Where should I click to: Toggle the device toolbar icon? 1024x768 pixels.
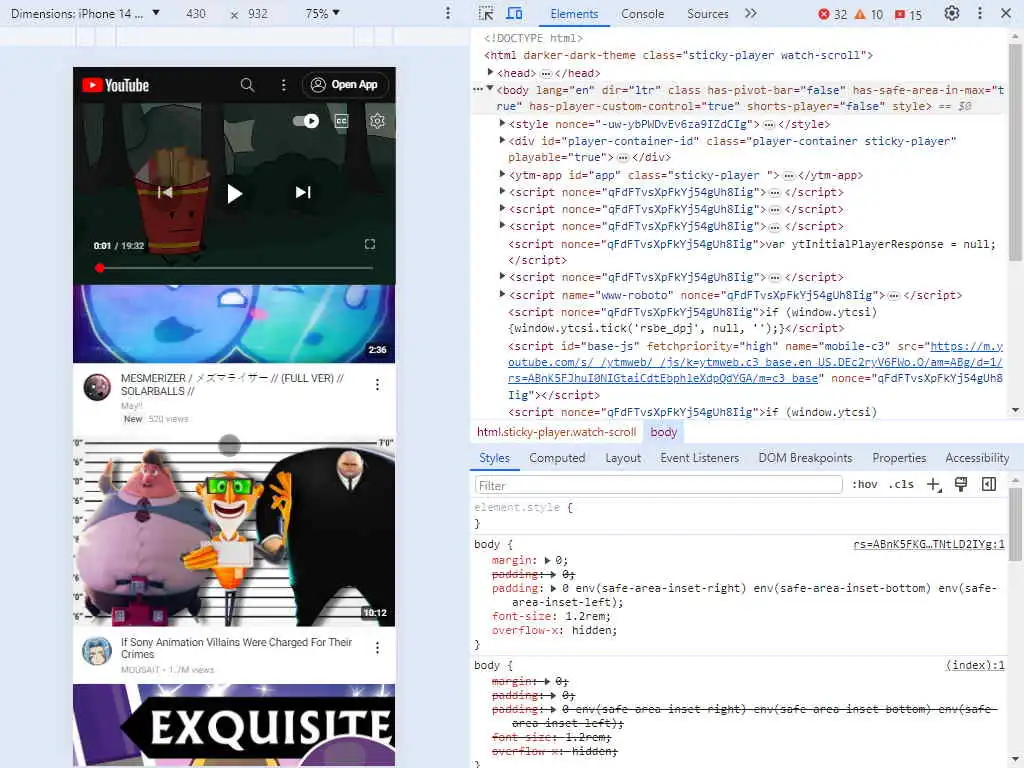(515, 13)
